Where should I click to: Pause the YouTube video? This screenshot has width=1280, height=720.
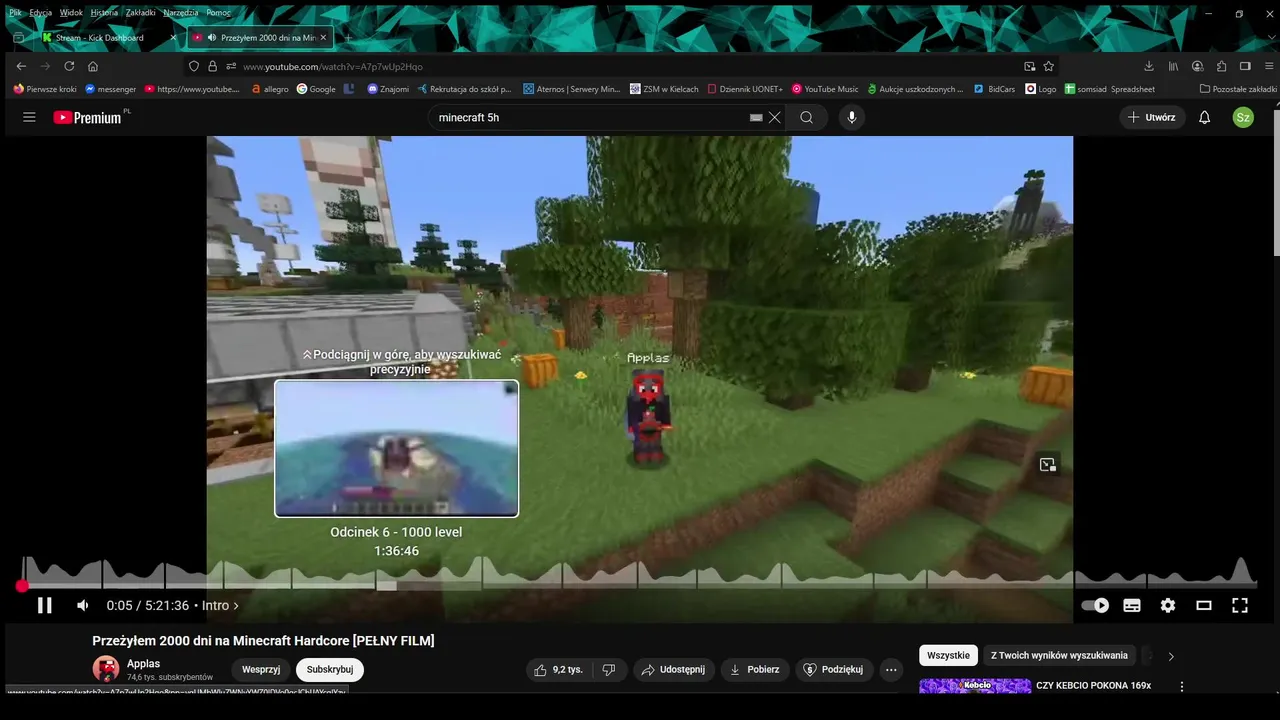click(x=44, y=605)
